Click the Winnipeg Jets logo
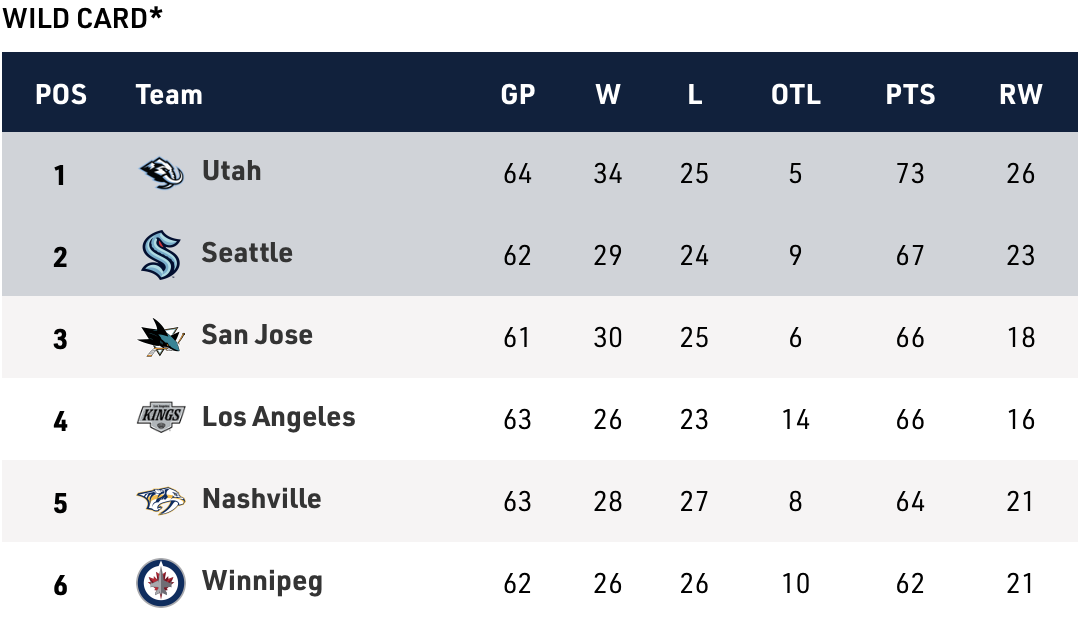 coord(161,582)
